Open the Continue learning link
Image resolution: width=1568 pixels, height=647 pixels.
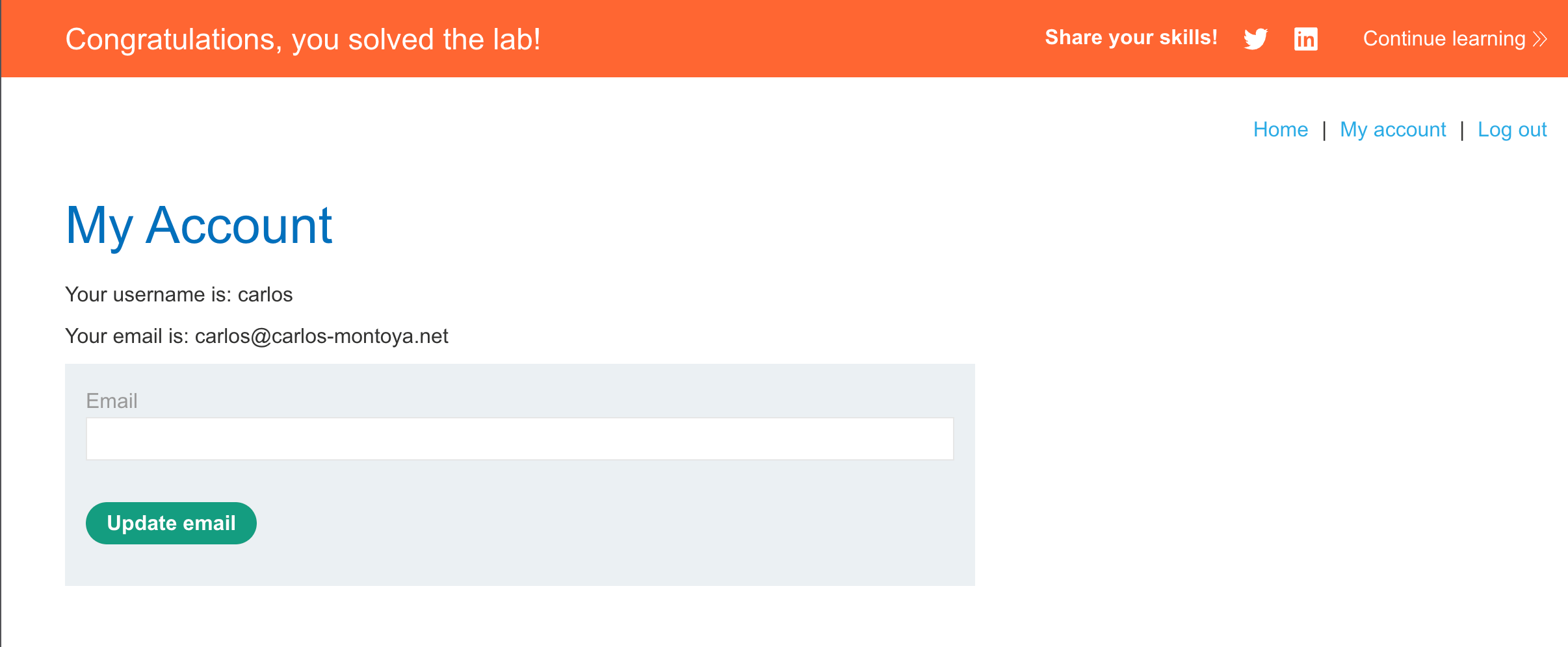(x=1444, y=39)
